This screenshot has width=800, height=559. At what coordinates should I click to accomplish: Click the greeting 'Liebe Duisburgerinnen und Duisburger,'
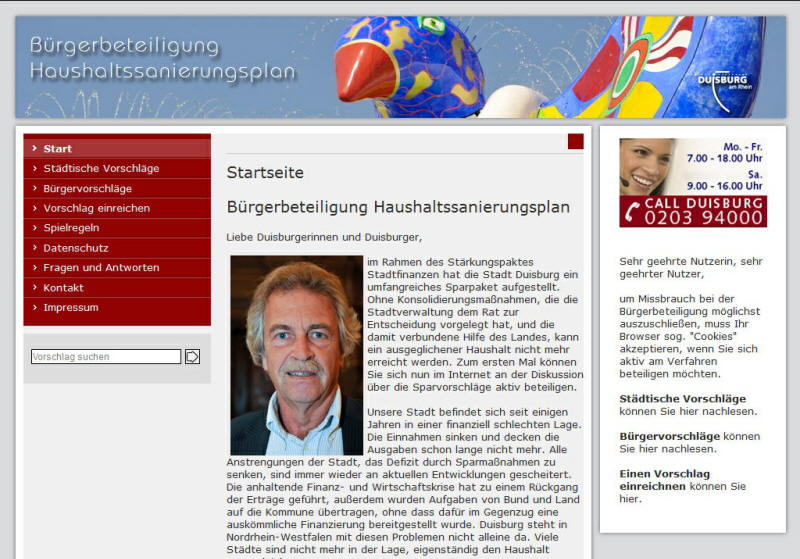[324, 237]
